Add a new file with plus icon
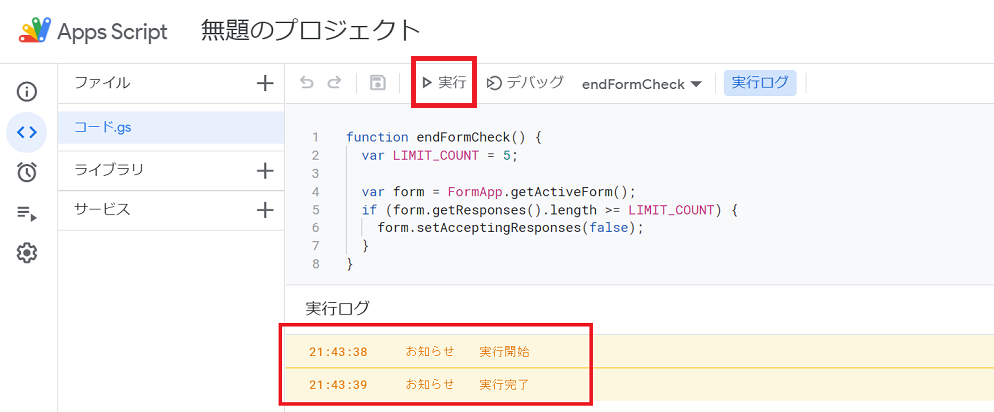The image size is (994, 412). (264, 83)
